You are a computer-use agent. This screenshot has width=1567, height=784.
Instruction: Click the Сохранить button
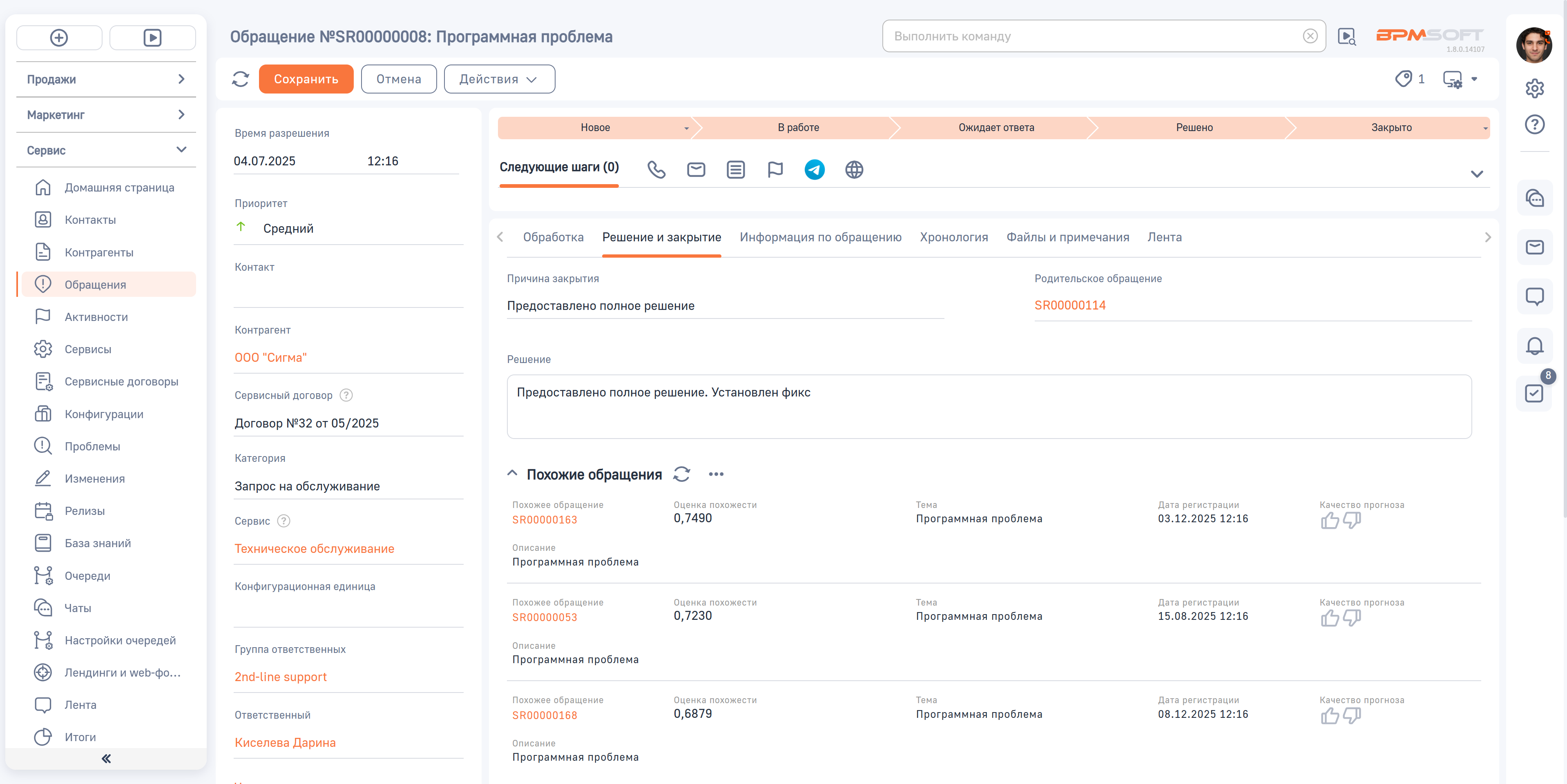(x=306, y=79)
